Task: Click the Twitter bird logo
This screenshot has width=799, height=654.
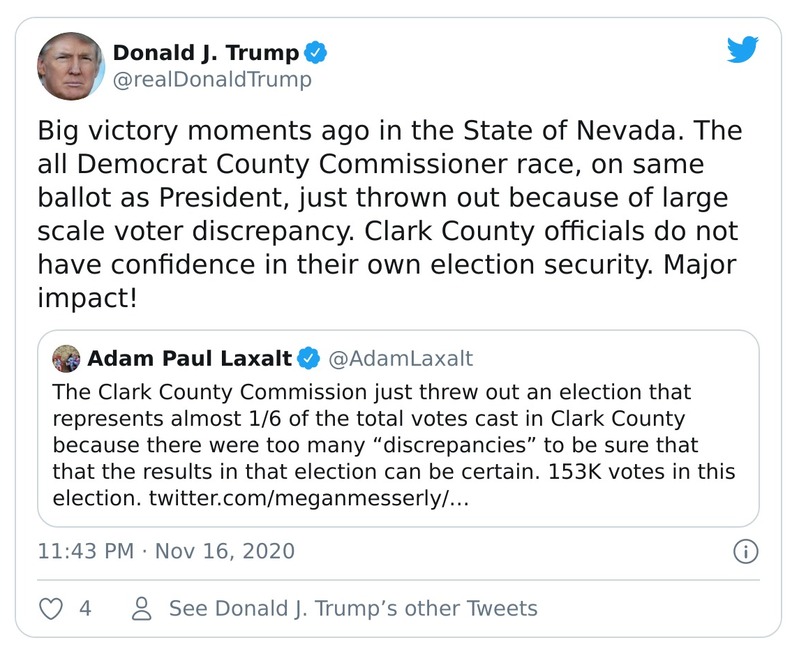Action: 743,50
